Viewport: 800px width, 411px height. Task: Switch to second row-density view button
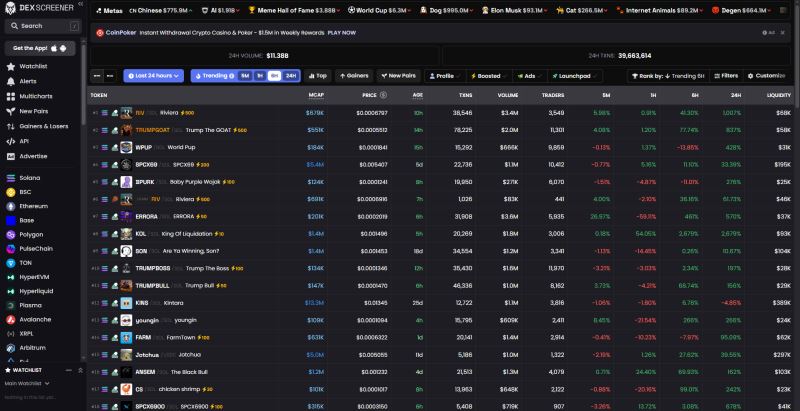[x=110, y=76]
